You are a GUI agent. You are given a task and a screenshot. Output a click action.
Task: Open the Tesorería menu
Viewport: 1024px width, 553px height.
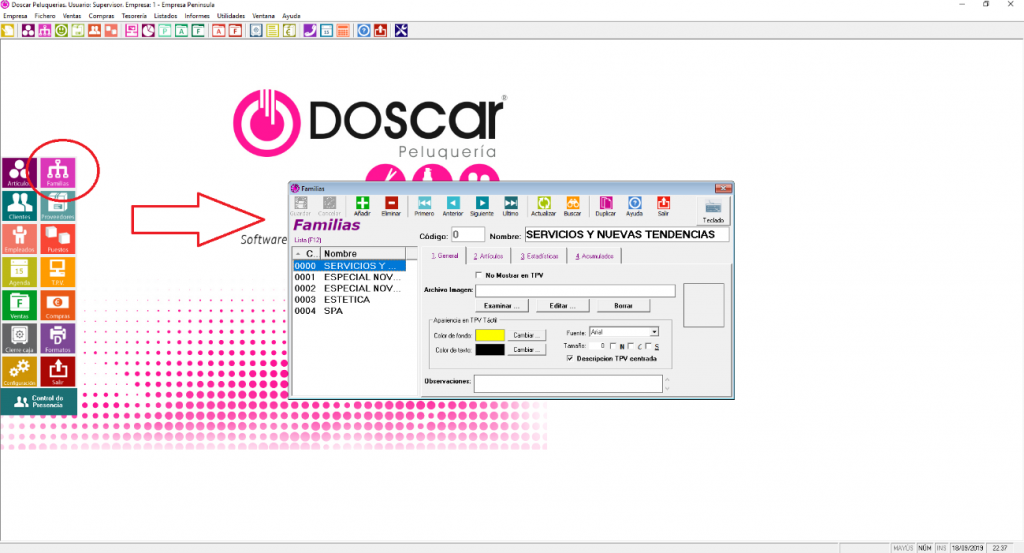(x=134, y=16)
